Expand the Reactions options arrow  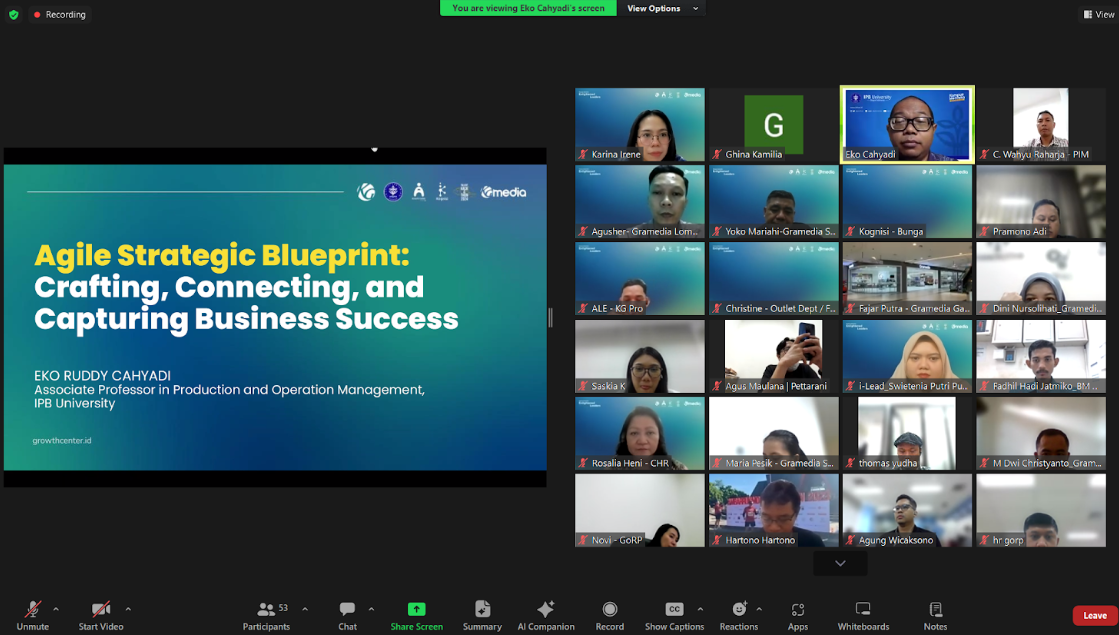point(759,609)
